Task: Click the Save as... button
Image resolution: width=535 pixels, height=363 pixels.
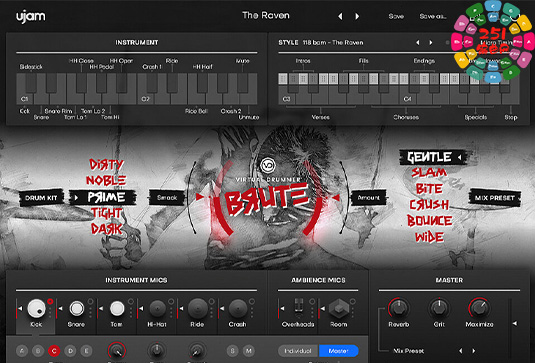Action: pos(433,16)
